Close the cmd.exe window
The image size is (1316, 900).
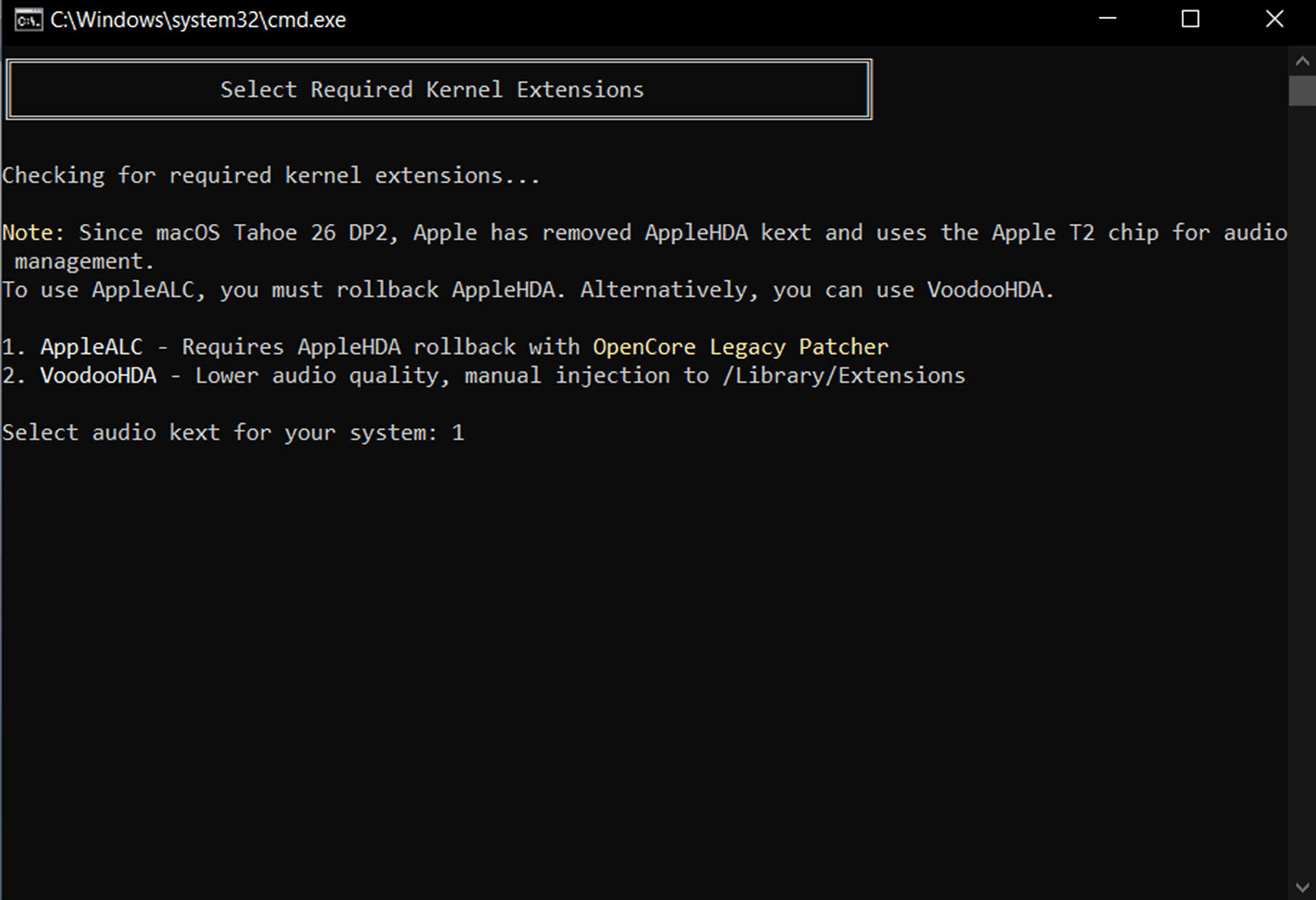[x=1274, y=19]
